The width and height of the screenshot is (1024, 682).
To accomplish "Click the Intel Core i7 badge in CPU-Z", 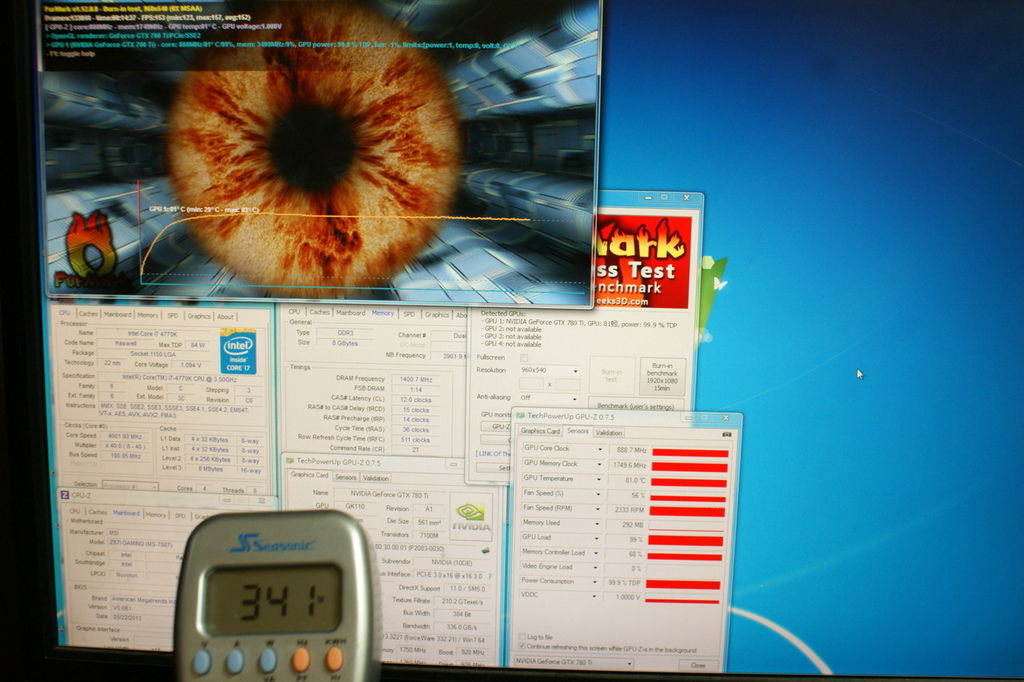I will click(238, 353).
